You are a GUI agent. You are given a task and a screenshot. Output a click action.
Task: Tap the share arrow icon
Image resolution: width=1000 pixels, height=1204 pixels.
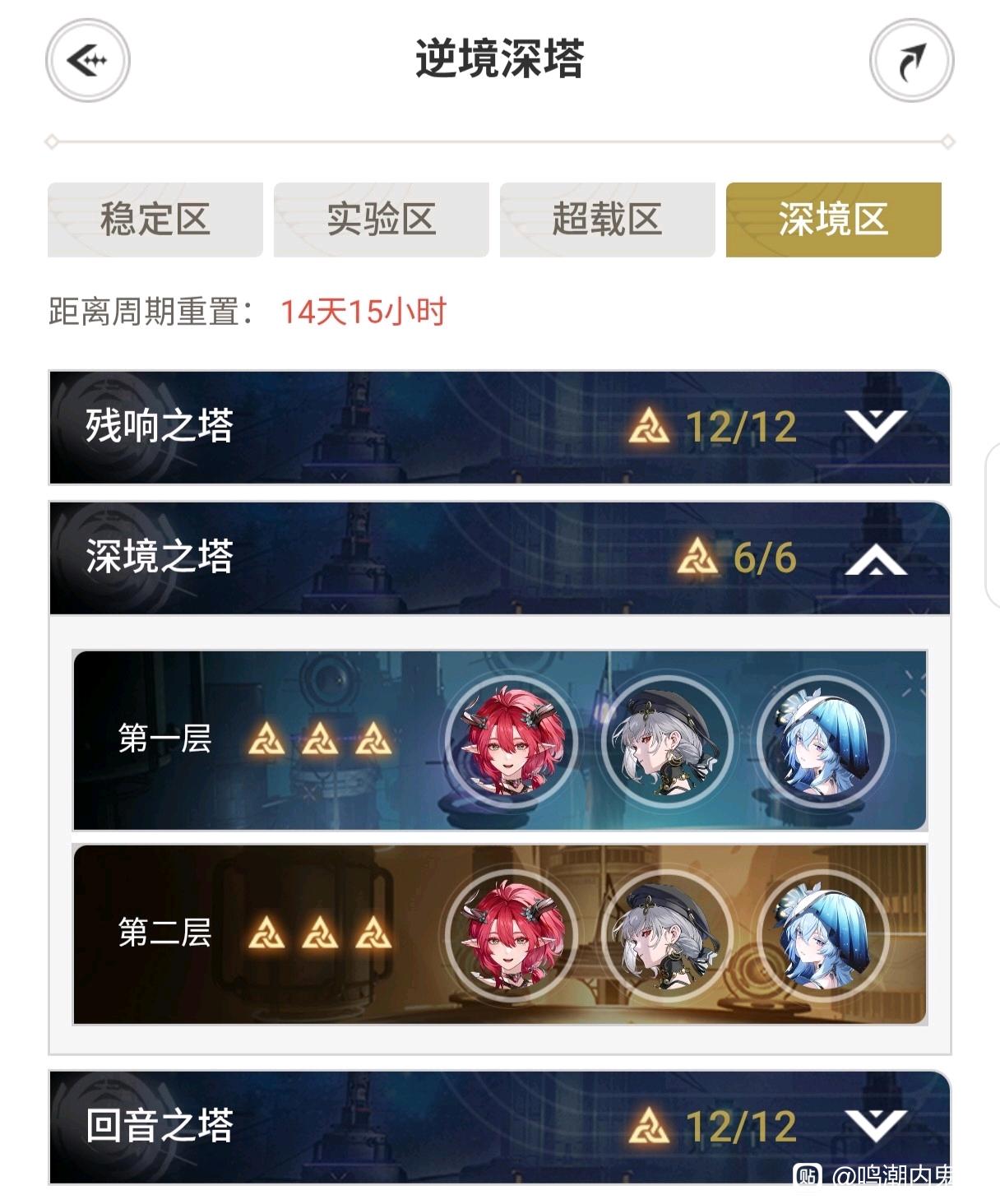pos(911,61)
